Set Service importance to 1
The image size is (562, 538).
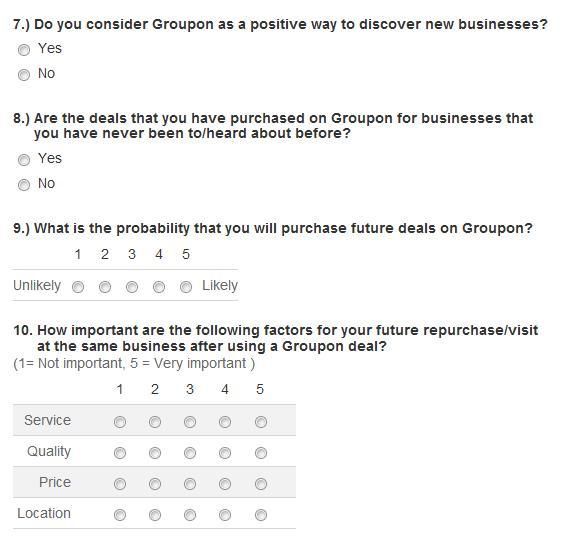click(x=120, y=422)
